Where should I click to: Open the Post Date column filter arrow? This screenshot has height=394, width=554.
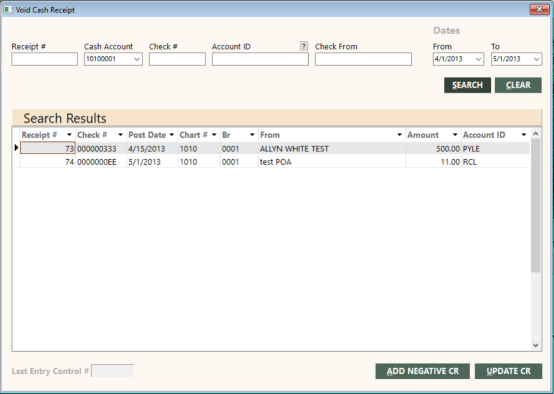pyautogui.click(x=172, y=135)
